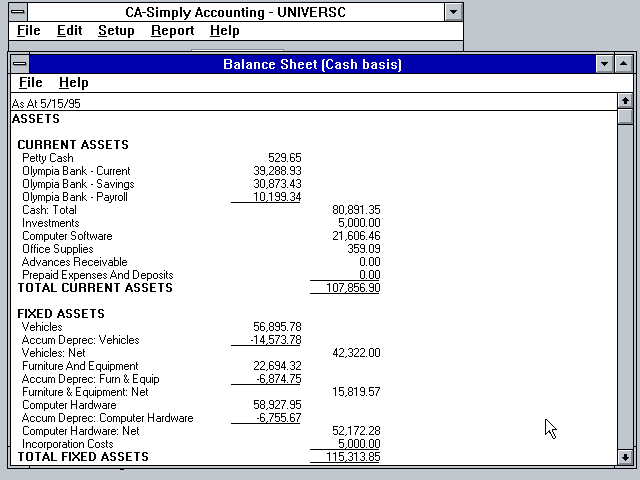Click the ASSETS heading
This screenshot has width=640, height=480.
coord(36,119)
